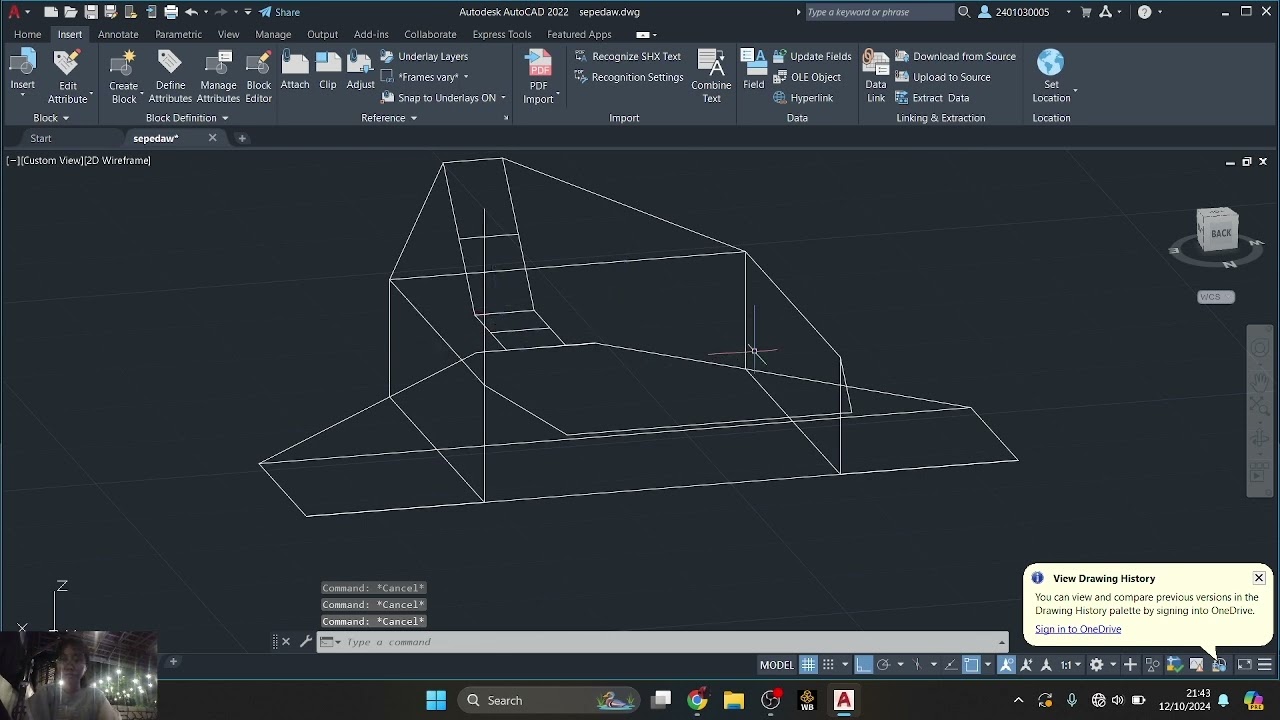Insert a Field

click(x=754, y=70)
